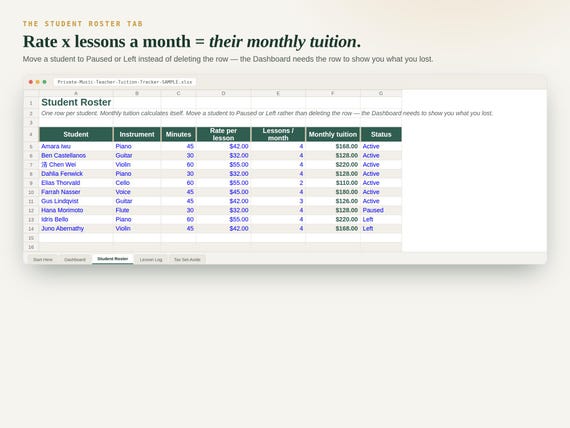The width and height of the screenshot is (570, 428).
Task: Click the student name Ben Castellanos
Action: (x=64, y=155)
